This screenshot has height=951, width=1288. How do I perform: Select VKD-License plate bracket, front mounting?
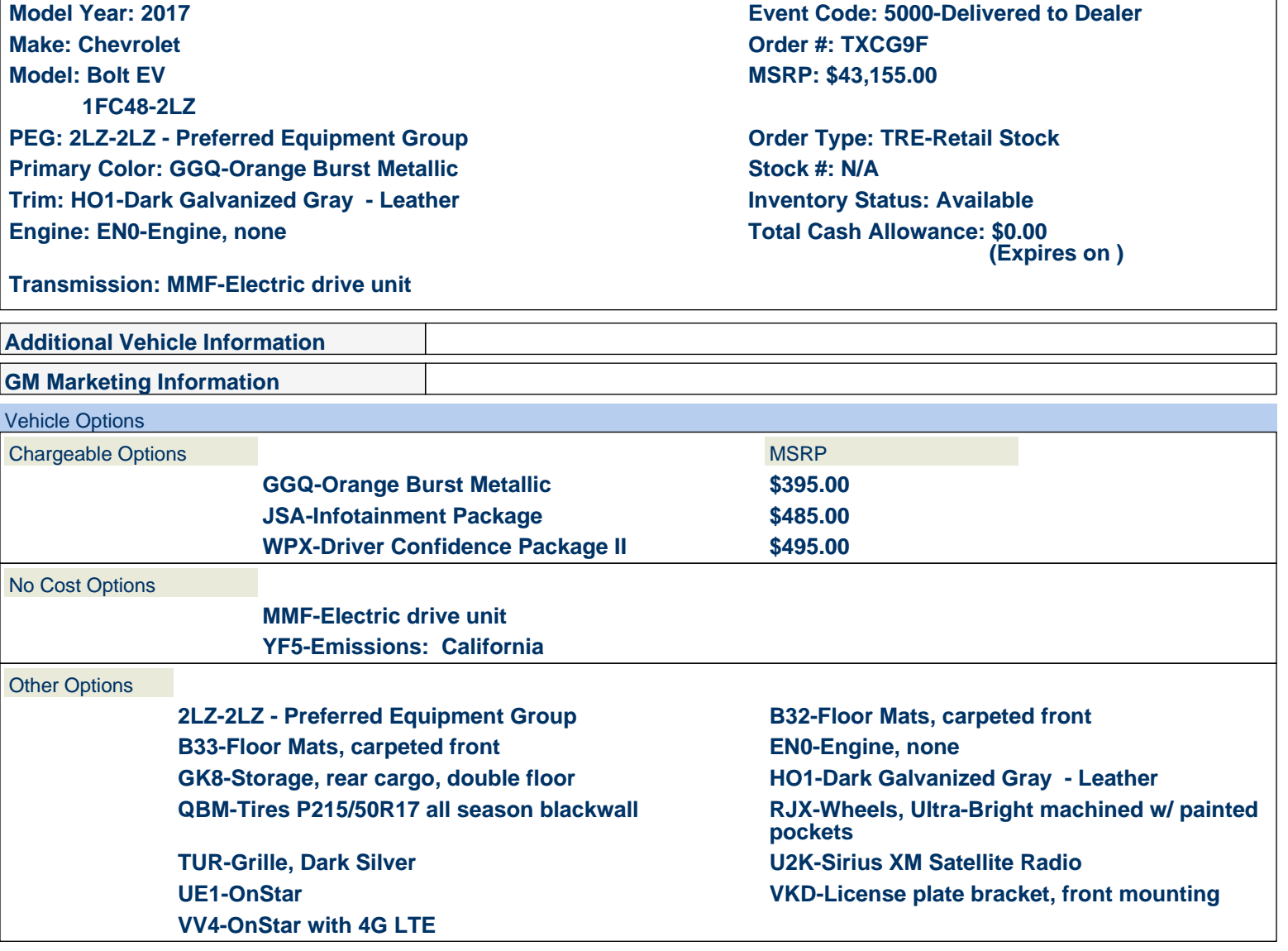point(995,894)
